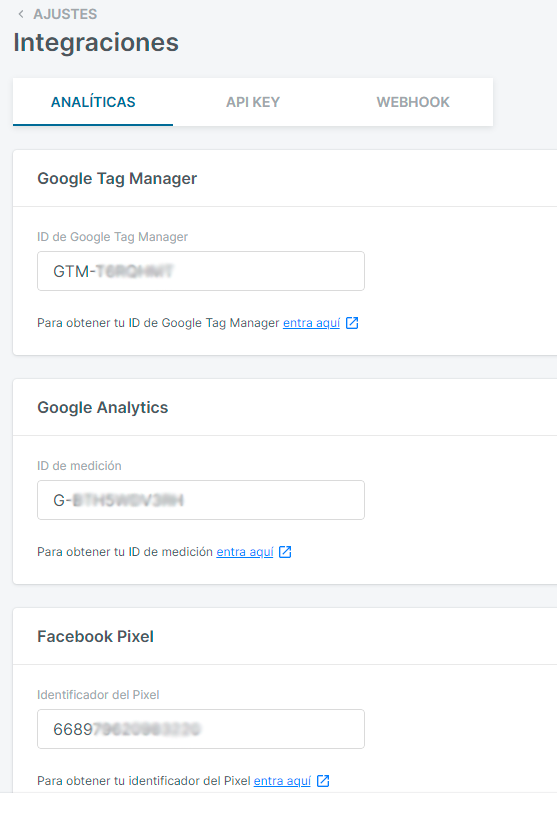Open the WEBHOOK tab
The height and width of the screenshot is (815, 557).
[x=413, y=102]
